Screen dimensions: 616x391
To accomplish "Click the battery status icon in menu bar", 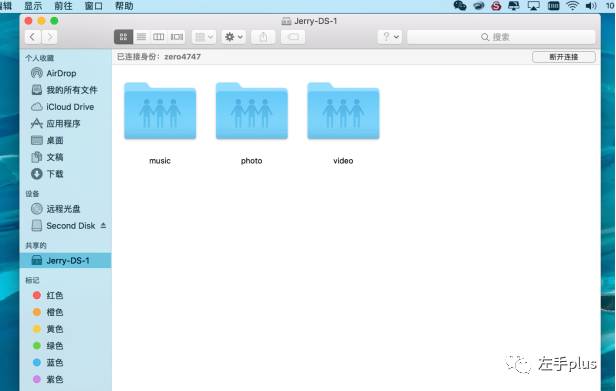I will click(x=554, y=6).
